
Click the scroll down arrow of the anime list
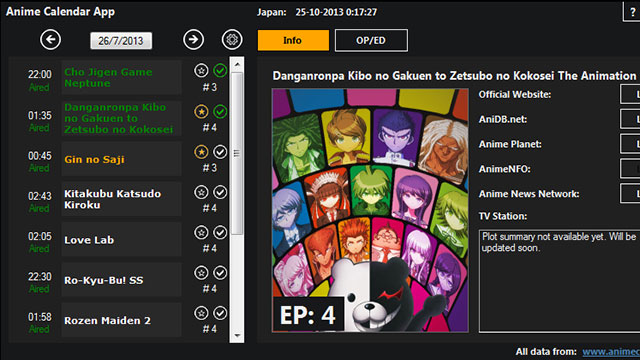point(237,336)
